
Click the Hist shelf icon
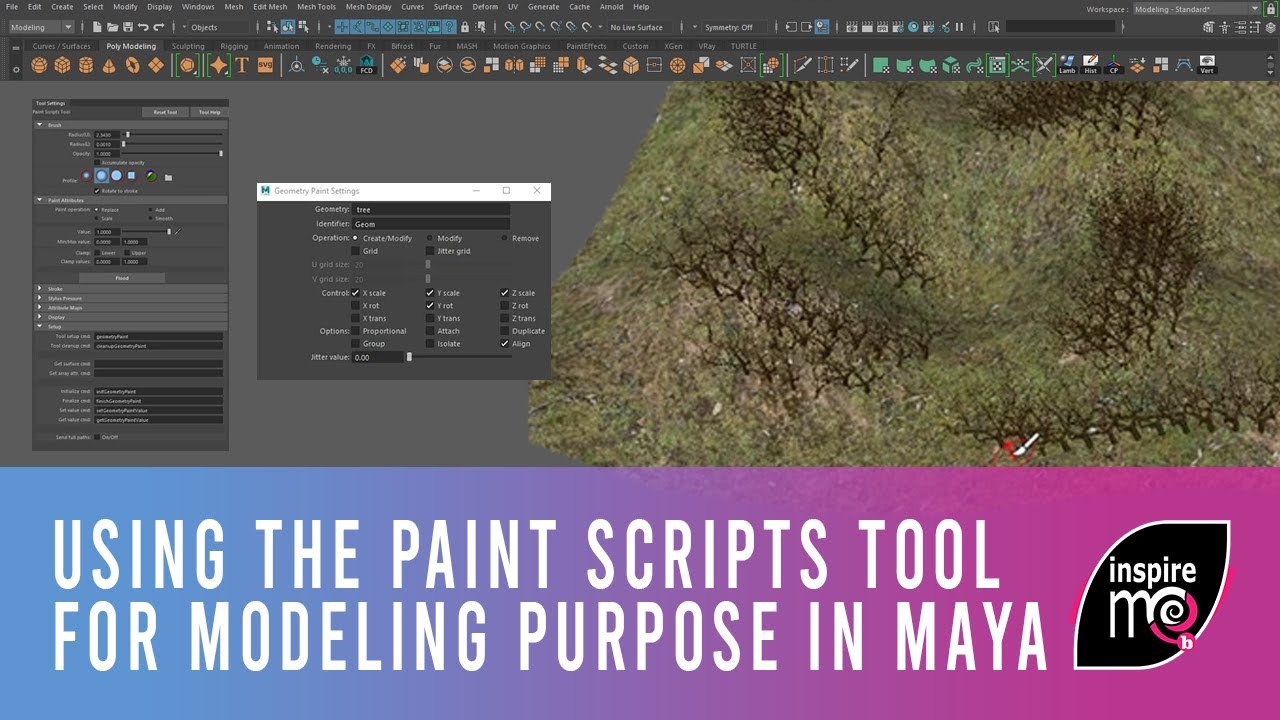1091,65
